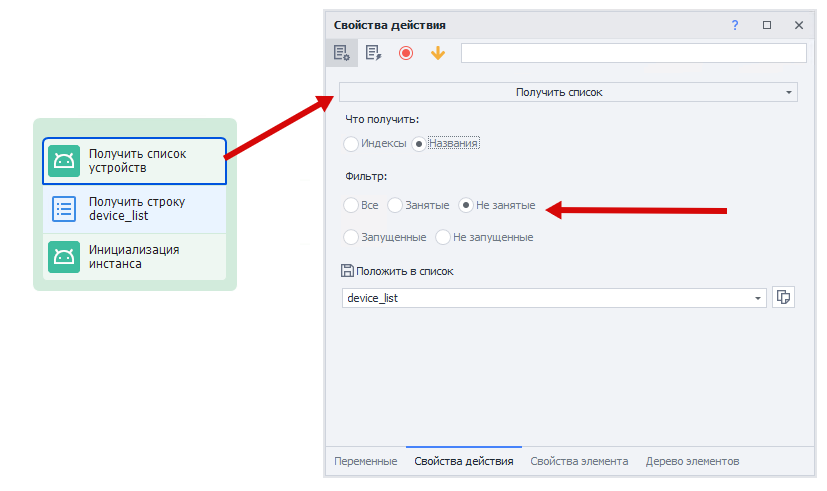The image size is (827, 491).
Task: Select the Запущенные filter radio button
Action: 351,238
